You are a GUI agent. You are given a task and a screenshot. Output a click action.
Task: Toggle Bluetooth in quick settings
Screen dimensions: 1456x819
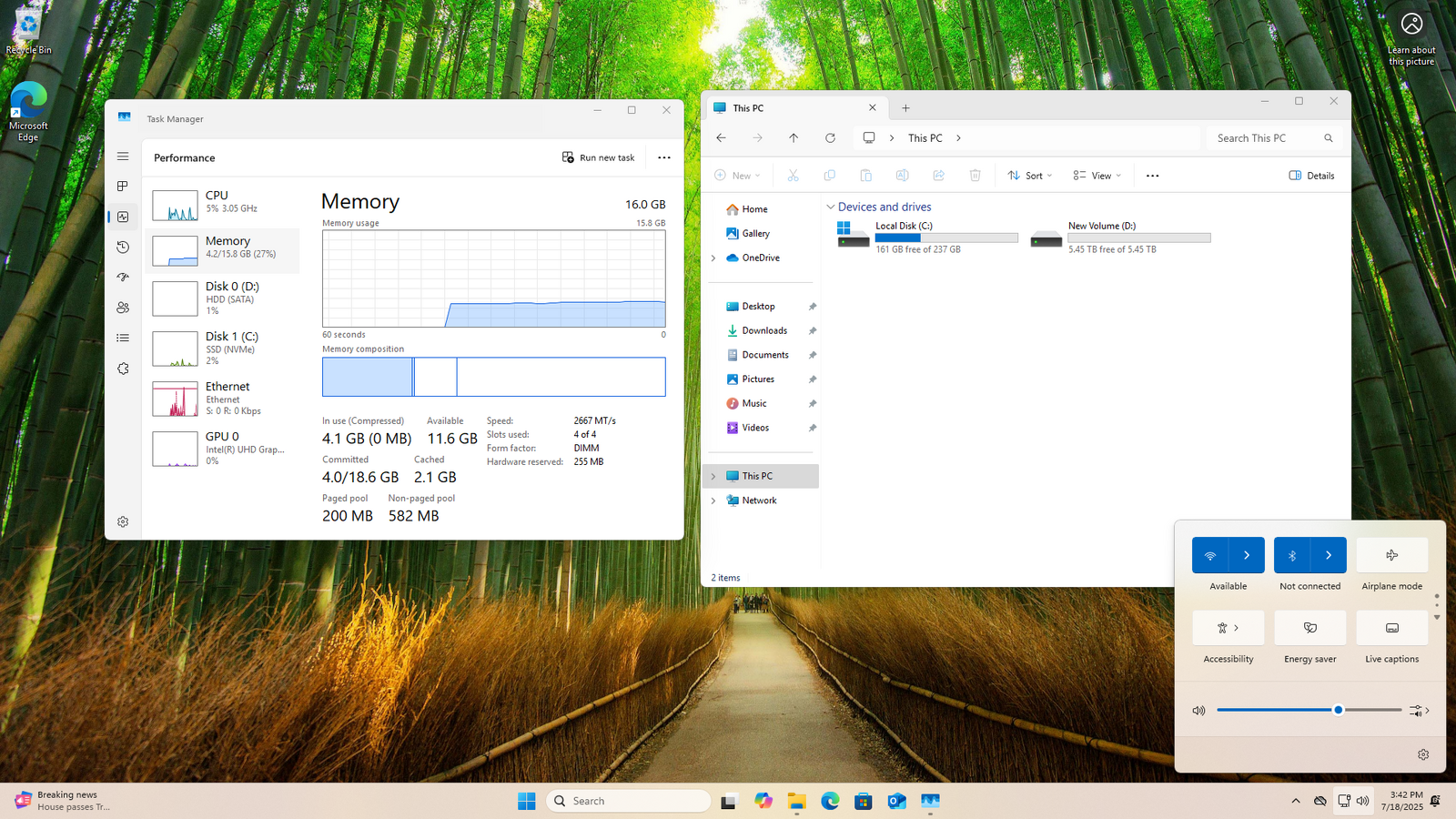click(1291, 555)
